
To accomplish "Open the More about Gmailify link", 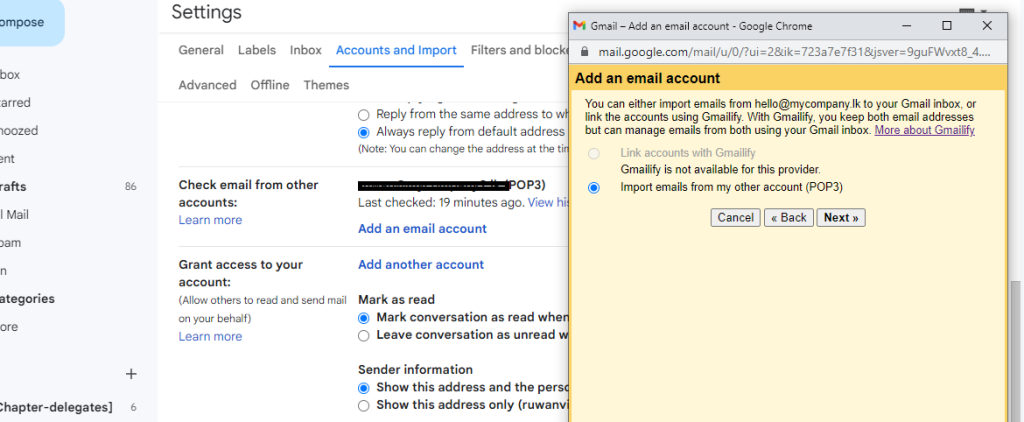I will (925, 130).
